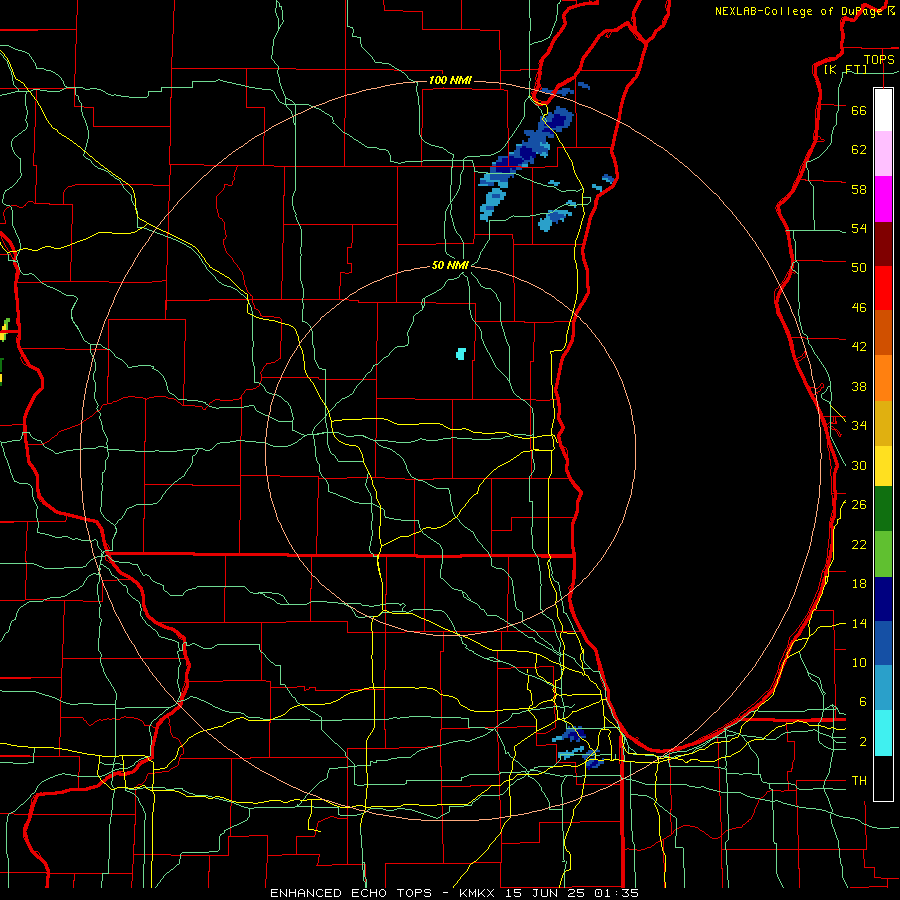Click the TH legend label
Image resolution: width=900 pixels, height=900 pixels.
[x=859, y=780]
